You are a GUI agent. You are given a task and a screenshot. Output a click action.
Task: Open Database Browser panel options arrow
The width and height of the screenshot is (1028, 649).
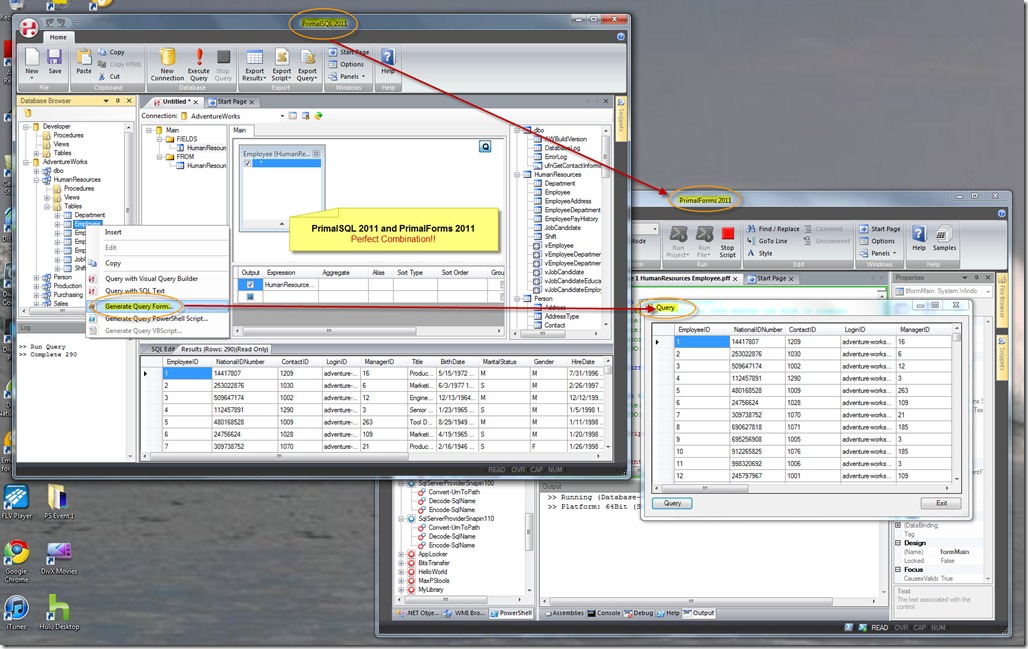(x=106, y=101)
